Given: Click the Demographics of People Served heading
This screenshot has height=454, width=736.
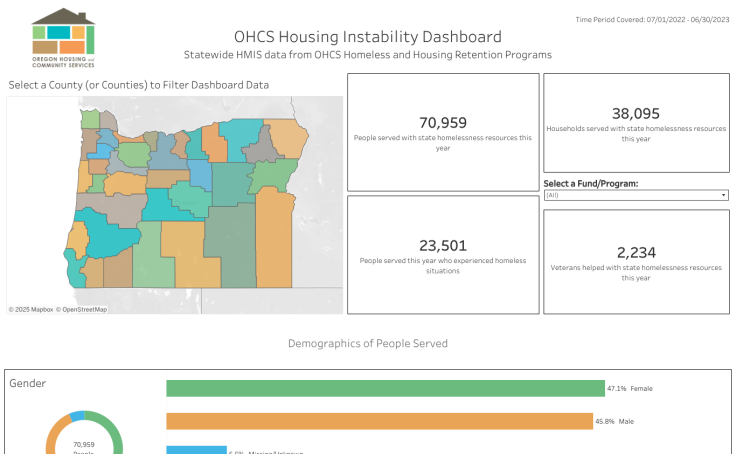Looking at the screenshot, I should pos(368,344).
